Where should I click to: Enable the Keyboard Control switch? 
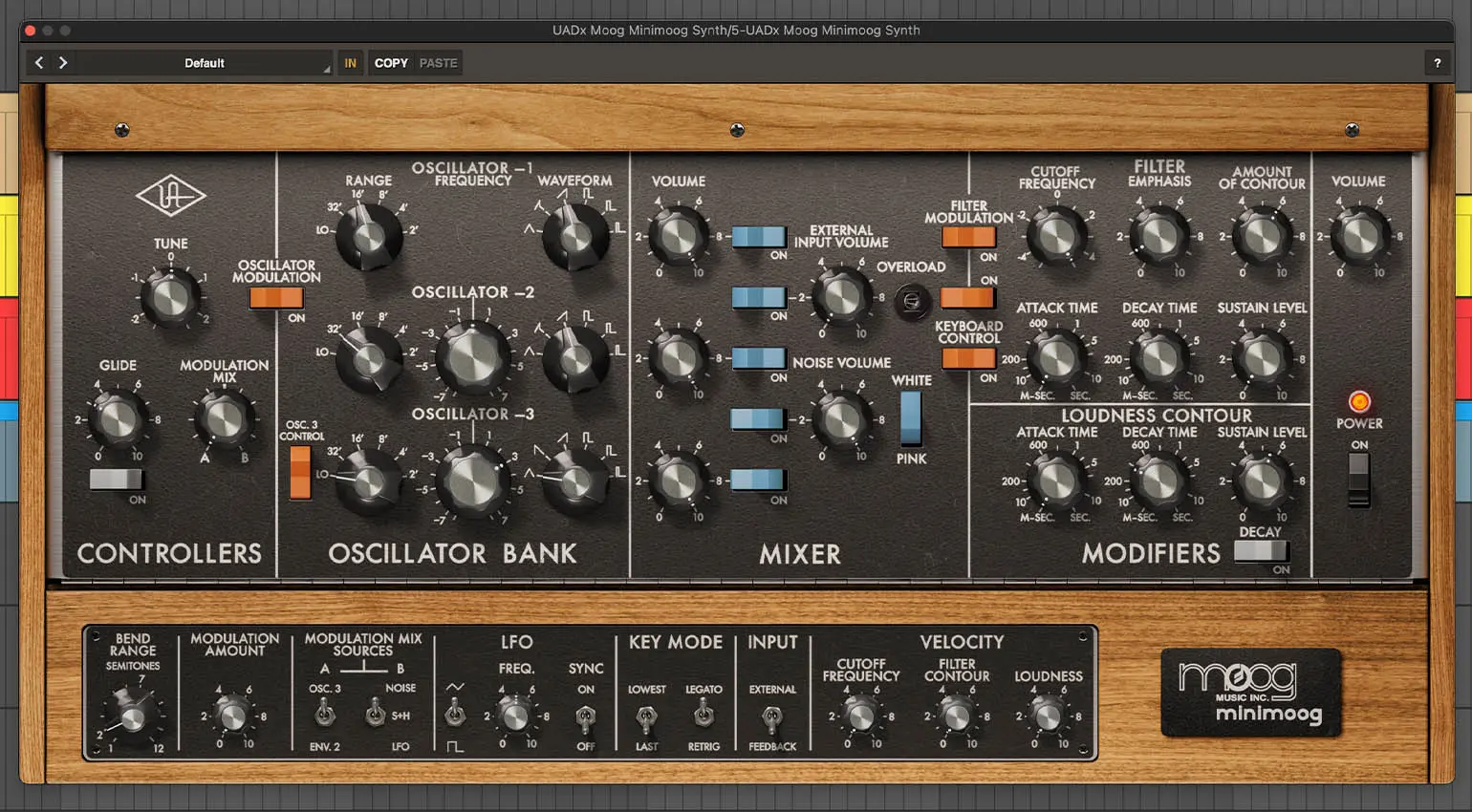pos(968,358)
